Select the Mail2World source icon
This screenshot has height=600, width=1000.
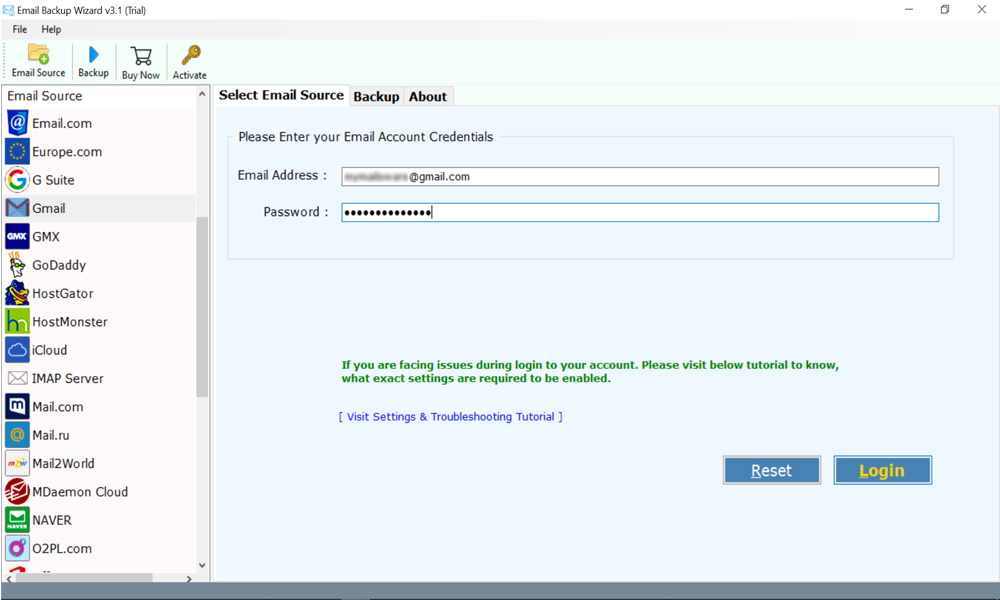pos(17,464)
